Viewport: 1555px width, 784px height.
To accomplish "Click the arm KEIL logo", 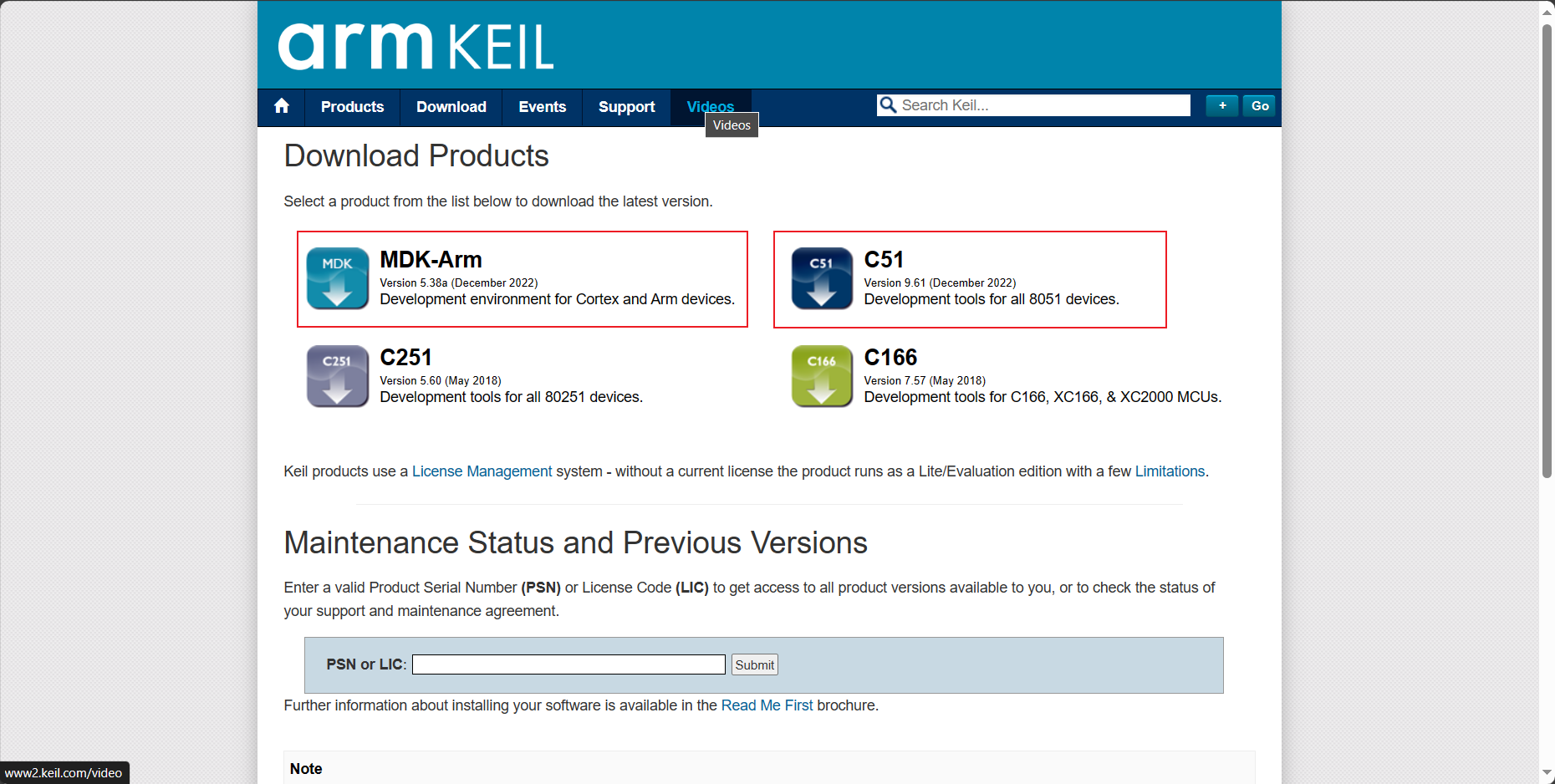I will pyautogui.click(x=416, y=45).
